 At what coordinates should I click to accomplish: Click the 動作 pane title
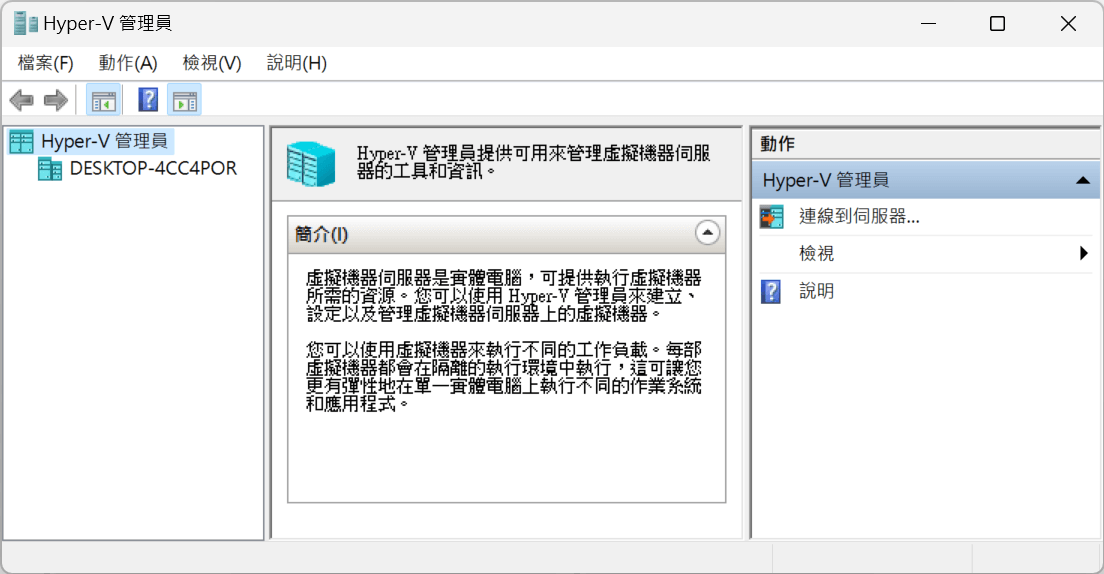777,144
